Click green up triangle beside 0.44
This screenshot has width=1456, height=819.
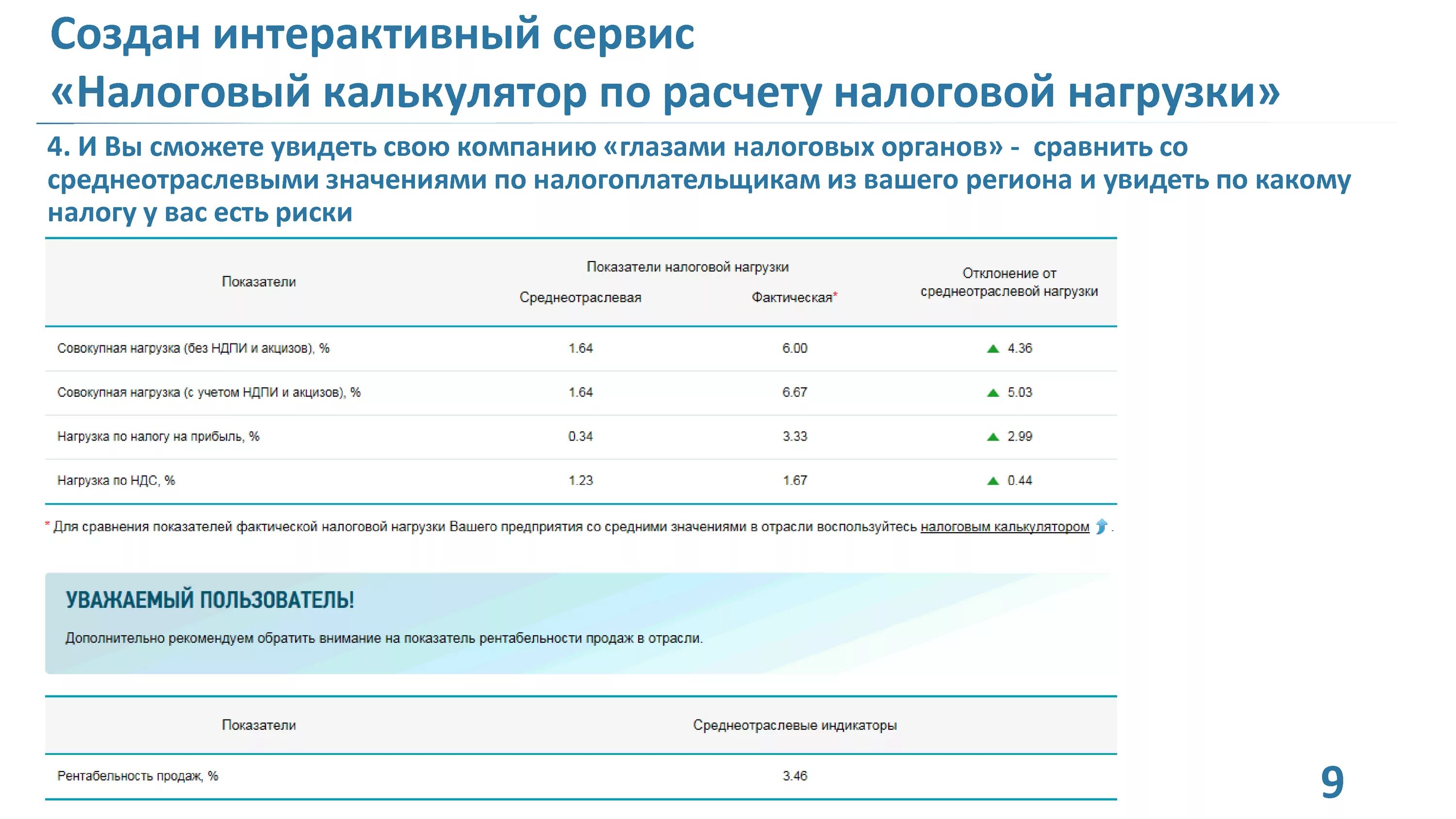point(993,481)
